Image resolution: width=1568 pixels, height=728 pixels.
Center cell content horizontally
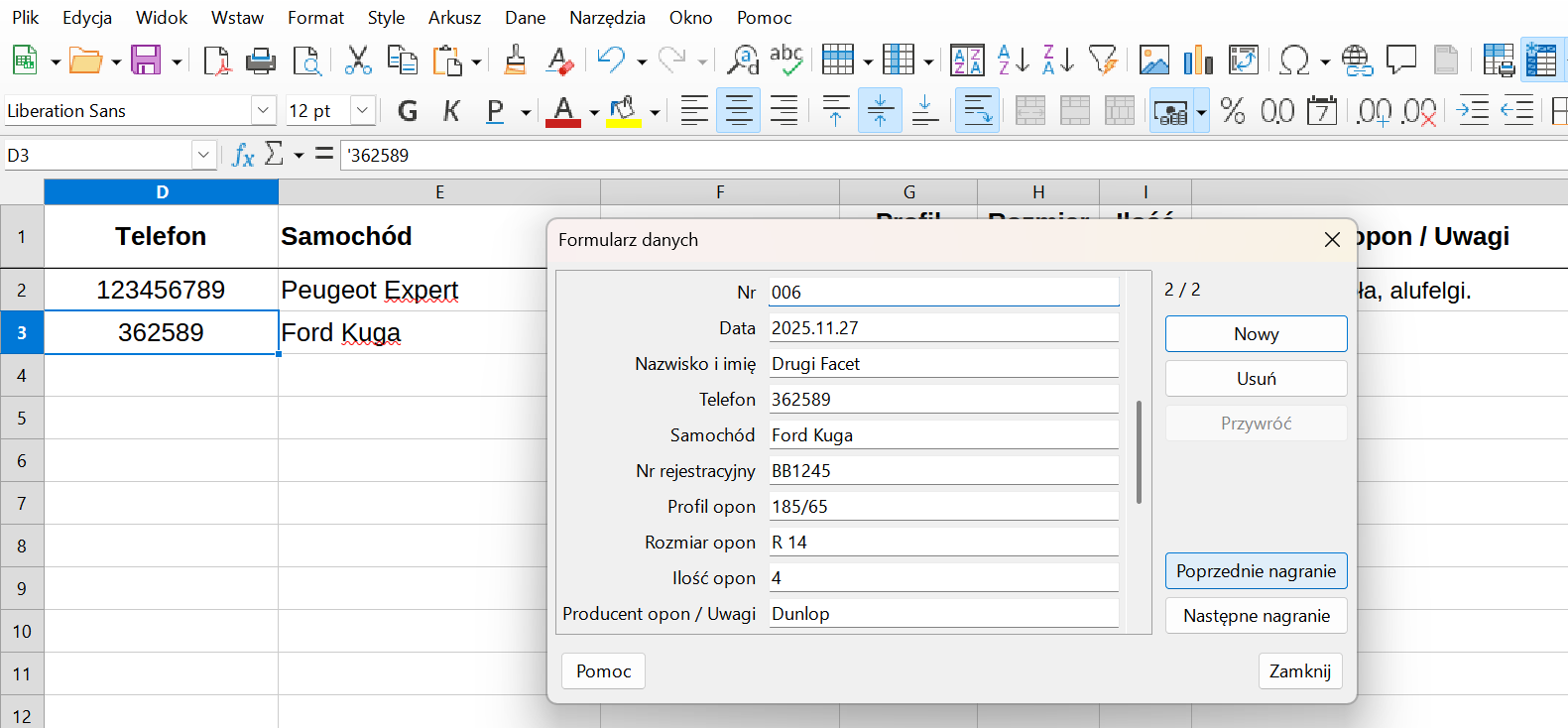(739, 111)
